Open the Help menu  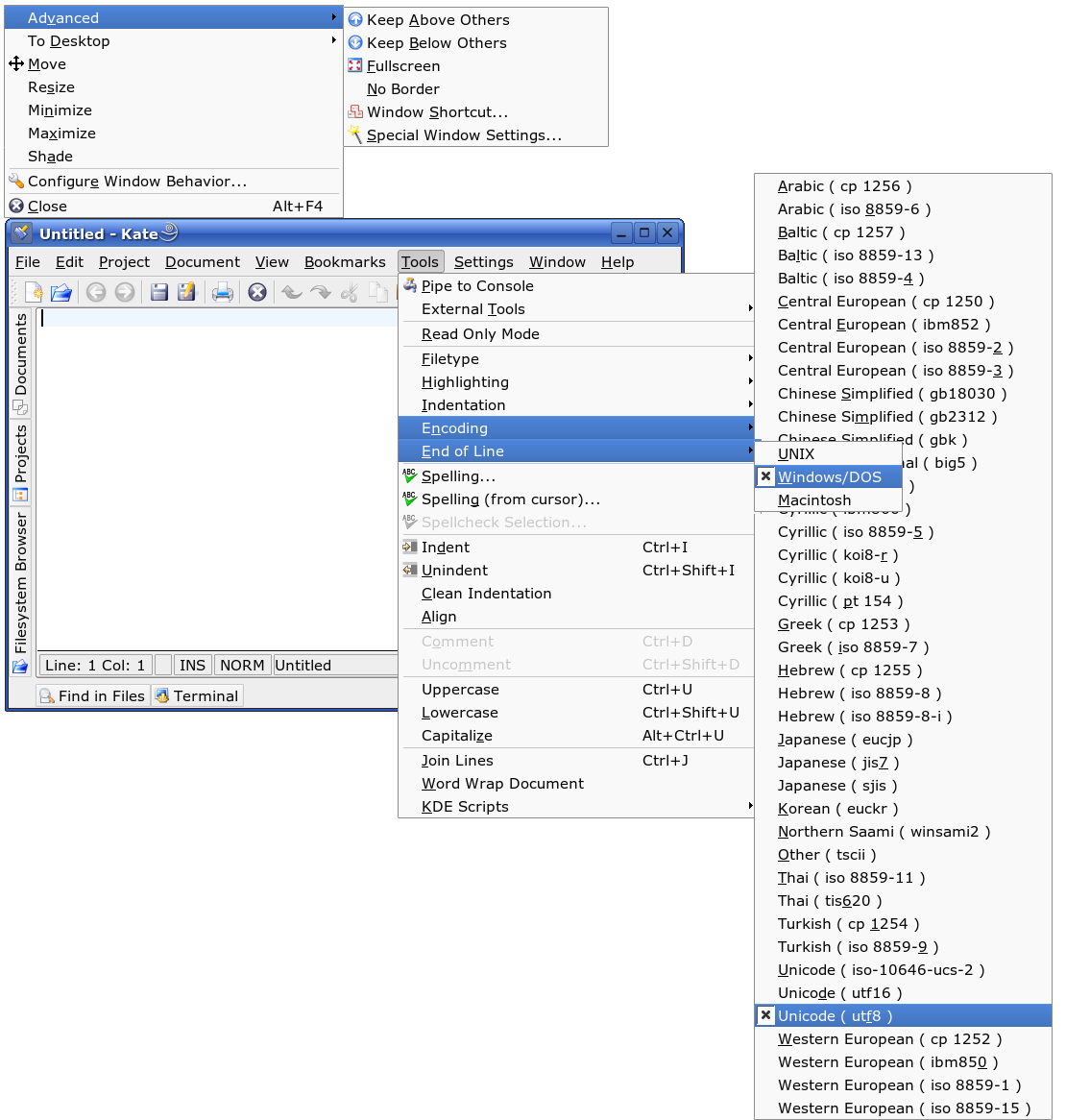618,262
